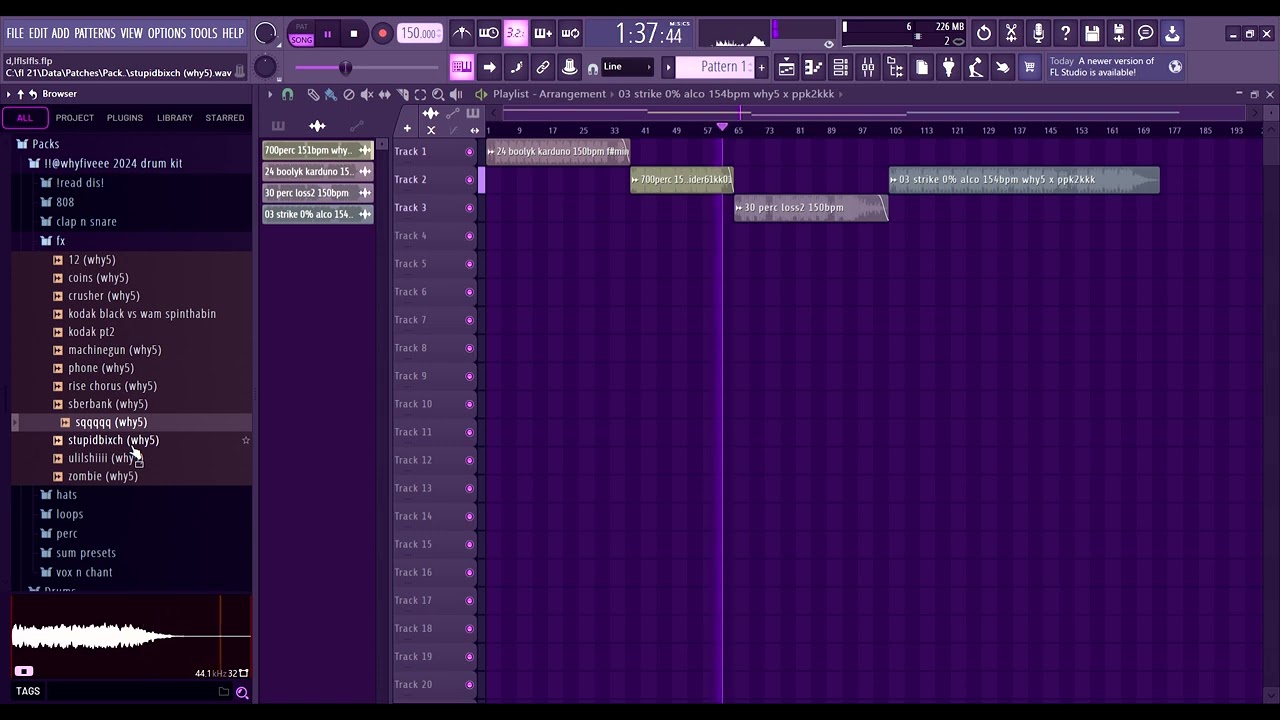Click the 150.000 tempo field
This screenshot has height=720, width=1280.
[419, 34]
